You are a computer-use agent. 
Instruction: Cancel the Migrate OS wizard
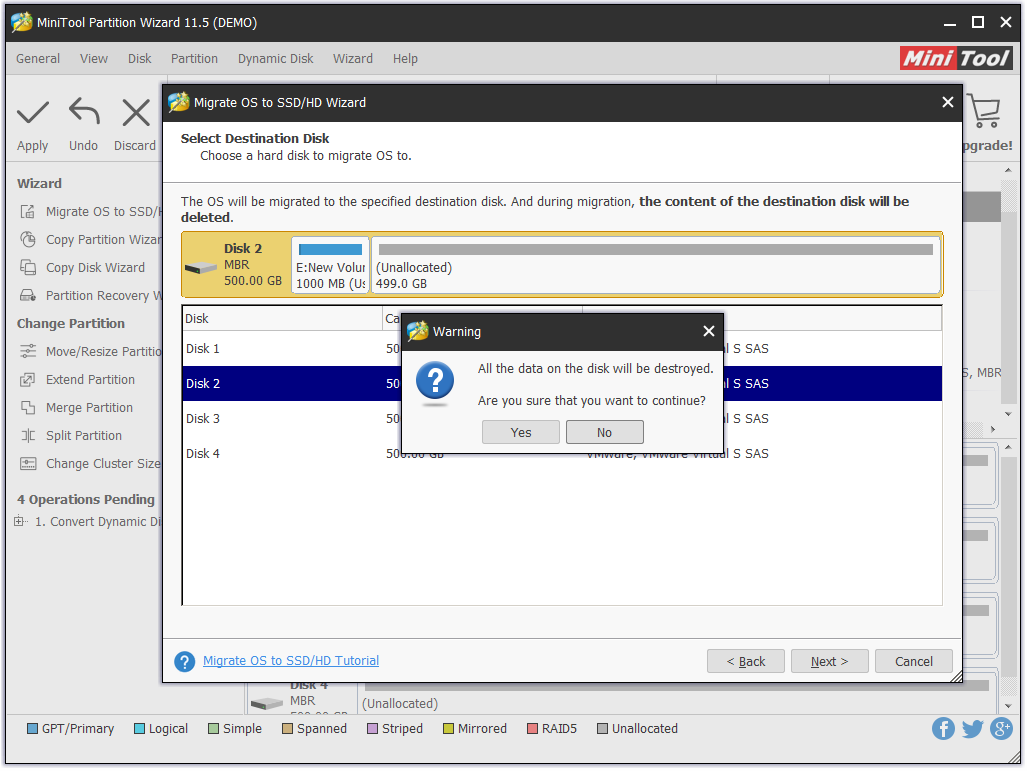click(914, 662)
